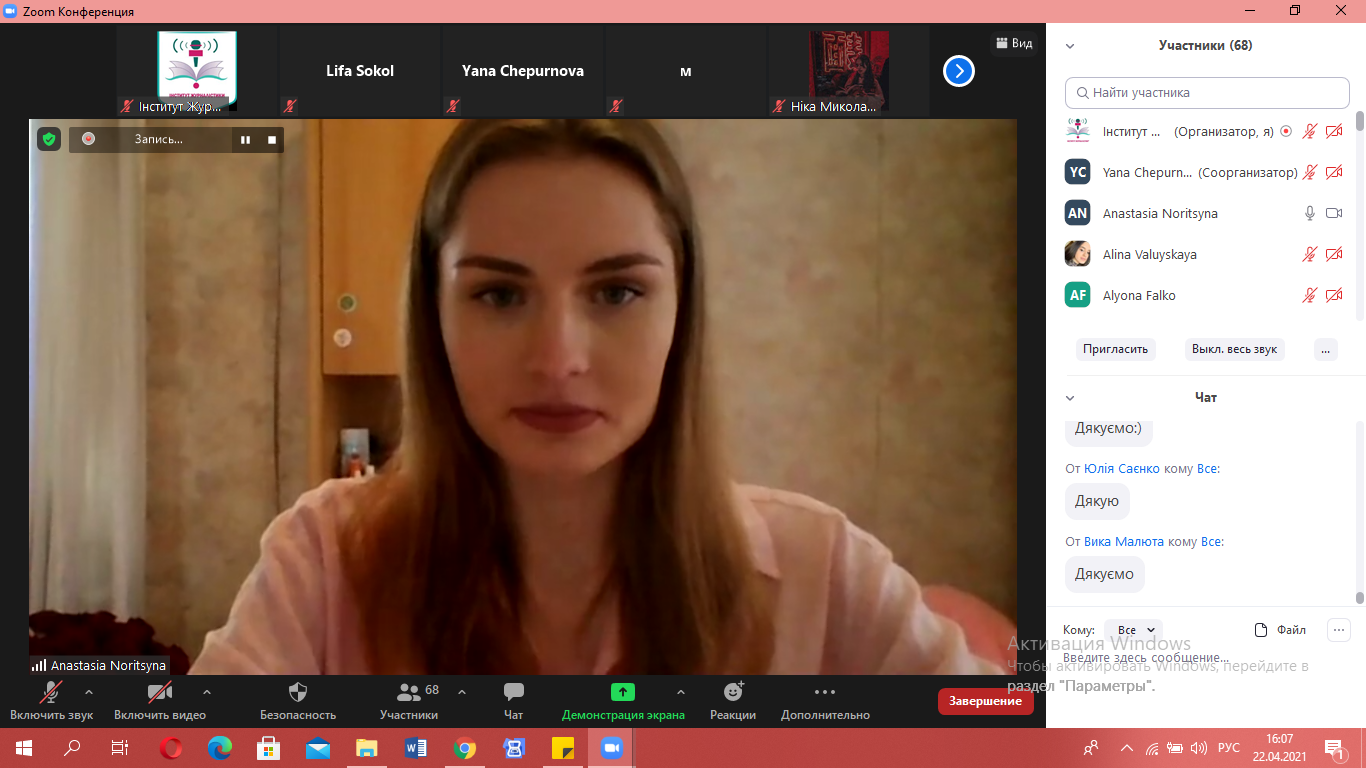Start screen share with green arrow icon
This screenshot has width=1366, height=768.
623,692
